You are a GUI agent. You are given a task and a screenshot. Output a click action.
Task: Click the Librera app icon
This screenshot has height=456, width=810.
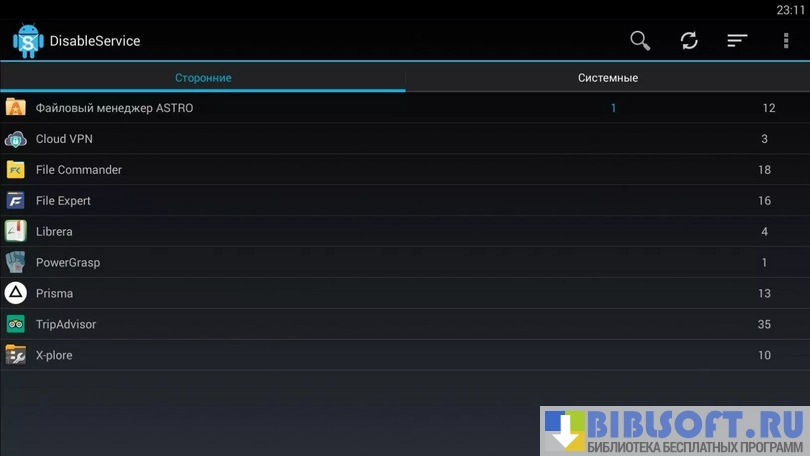[x=16, y=232]
